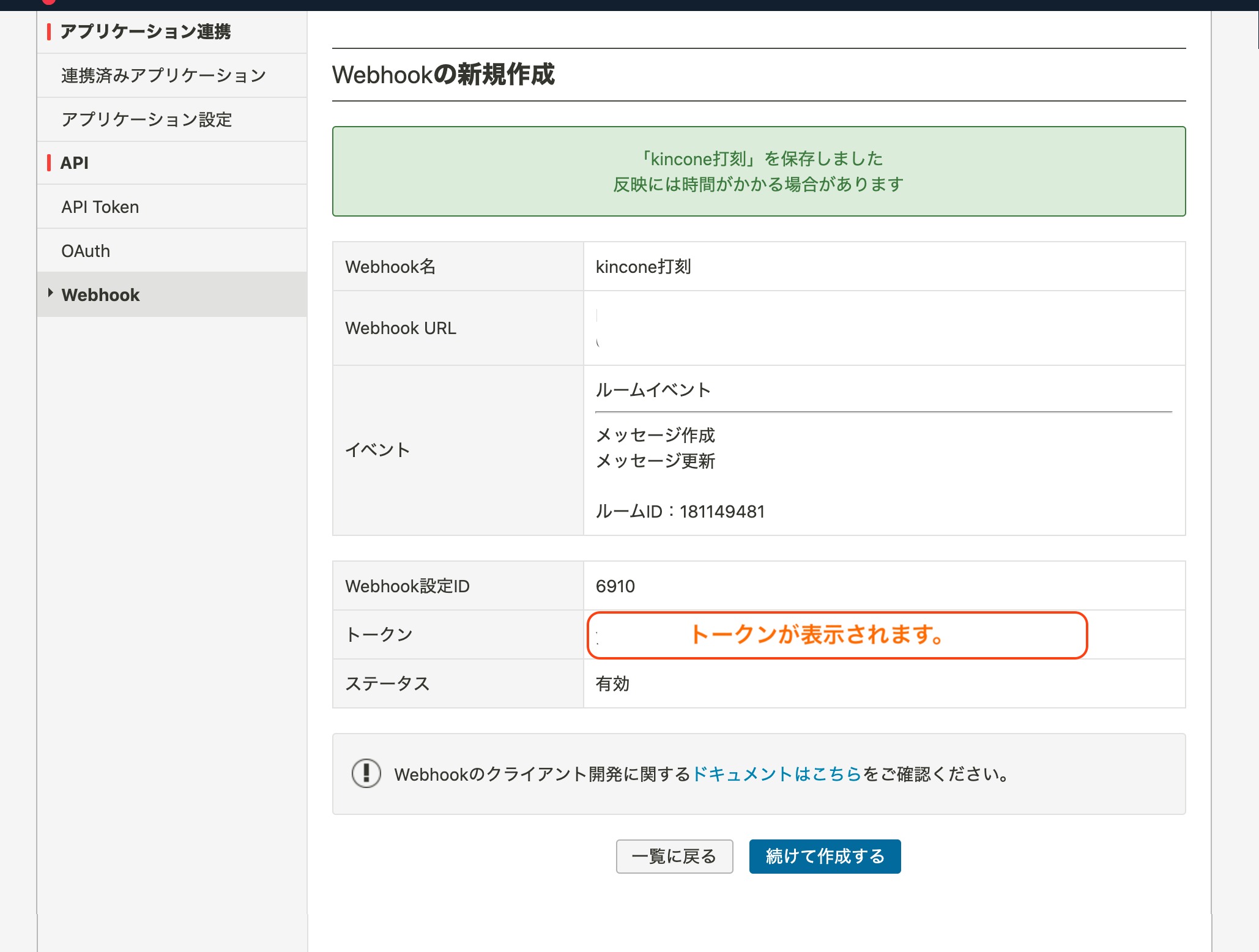
Task: Click the green saved confirmation message
Action: (759, 171)
